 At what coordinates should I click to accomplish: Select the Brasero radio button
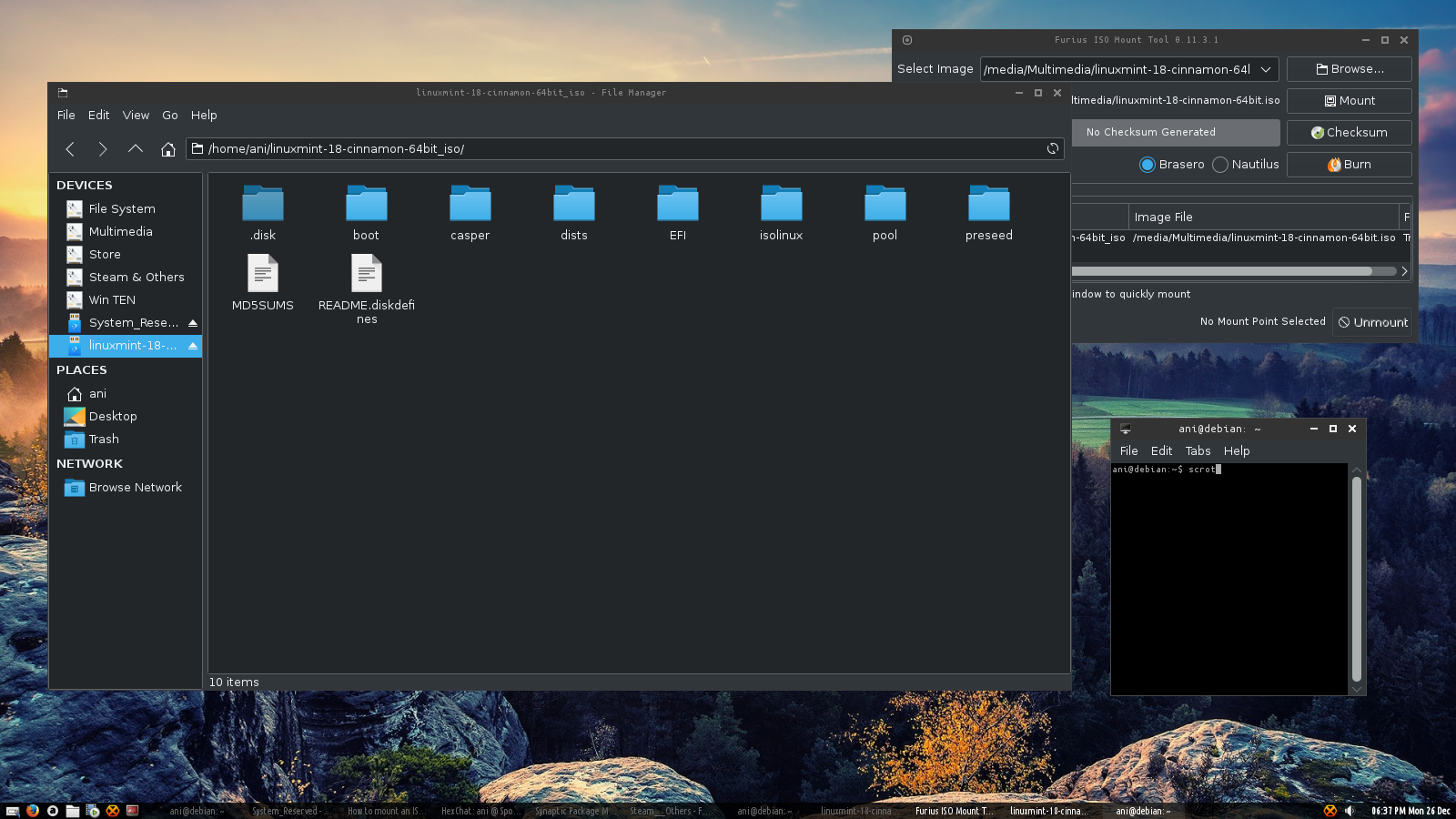tap(1148, 165)
